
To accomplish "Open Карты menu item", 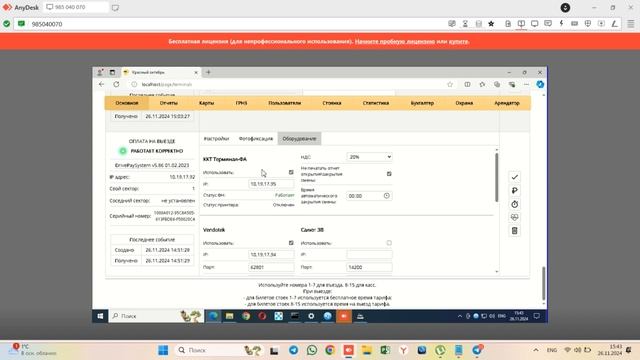I will click(207, 103).
